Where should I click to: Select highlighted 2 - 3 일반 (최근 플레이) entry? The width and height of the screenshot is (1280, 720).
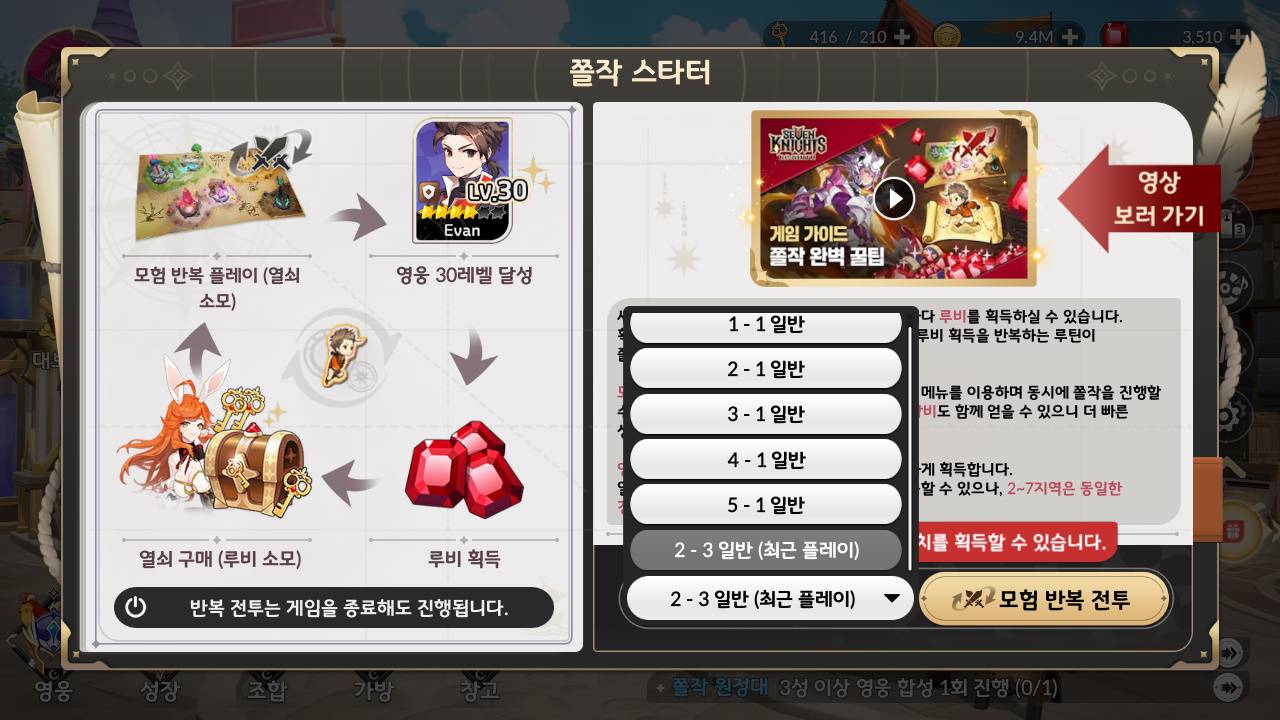click(x=766, y=550)
